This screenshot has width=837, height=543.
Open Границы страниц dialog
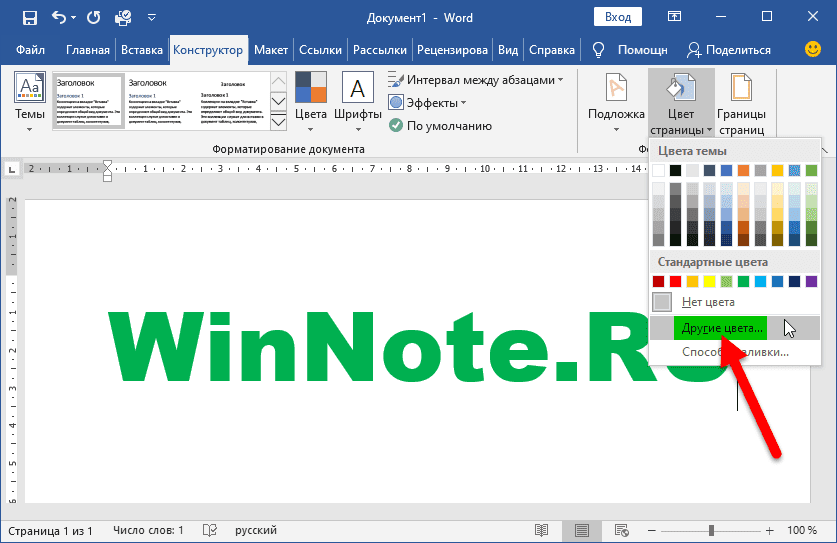(741, 102)
